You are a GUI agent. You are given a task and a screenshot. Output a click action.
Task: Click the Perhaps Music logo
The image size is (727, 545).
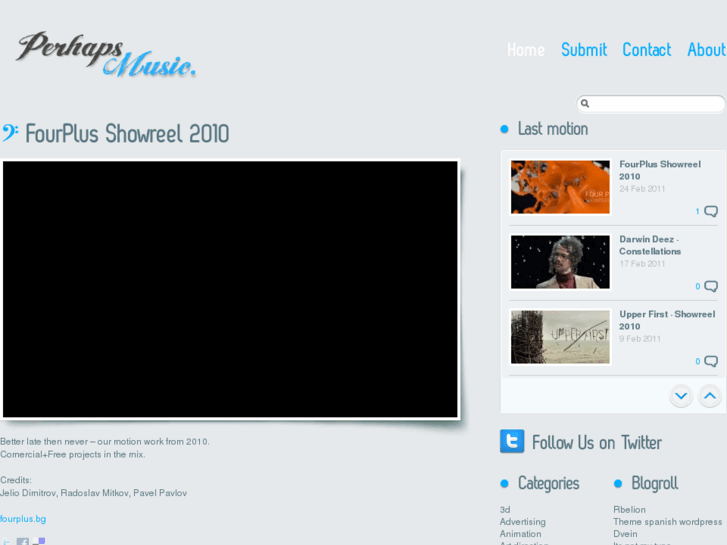106,54
